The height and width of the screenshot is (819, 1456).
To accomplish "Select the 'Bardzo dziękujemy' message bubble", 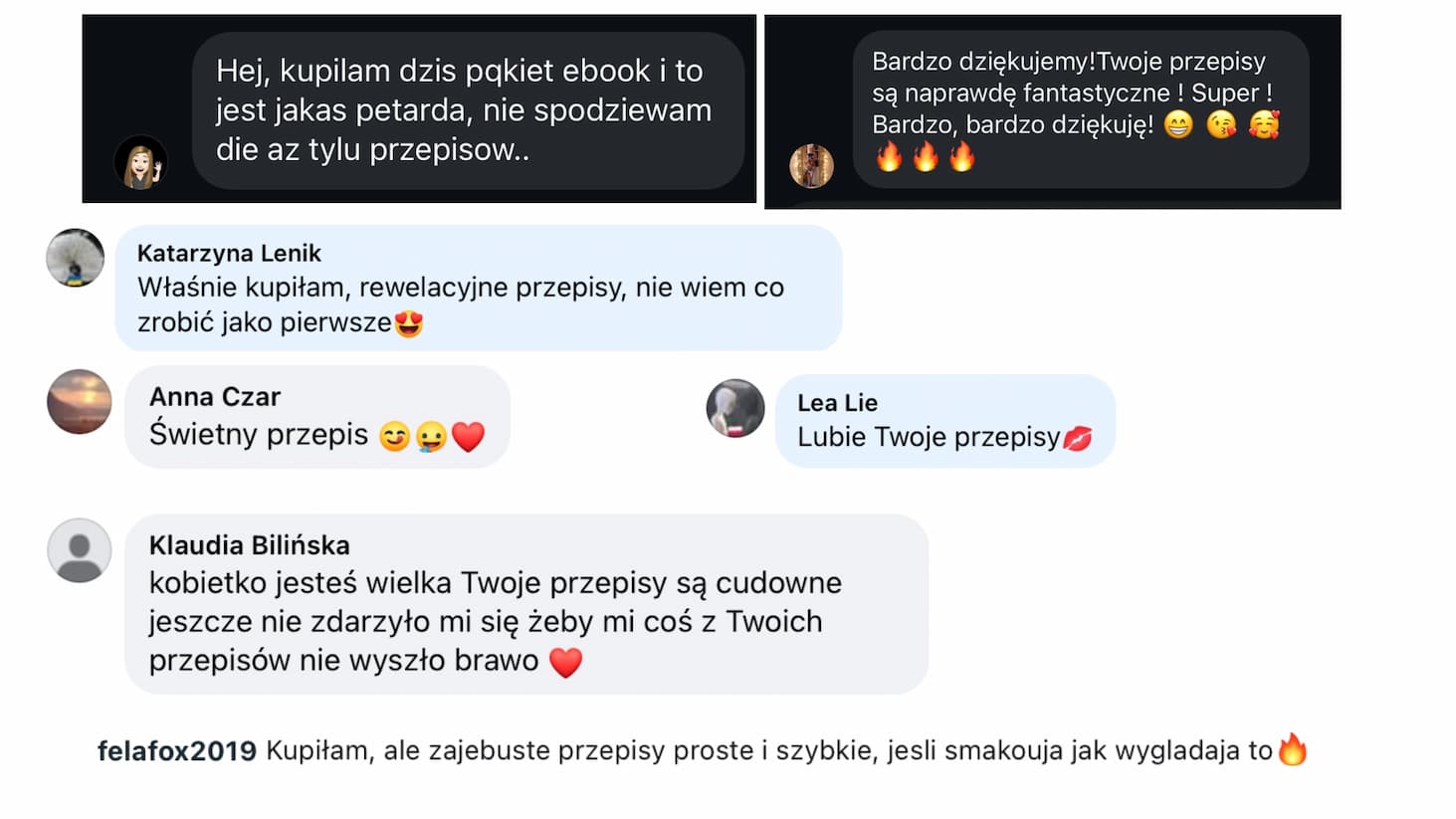I will (x=1081, y=109).
